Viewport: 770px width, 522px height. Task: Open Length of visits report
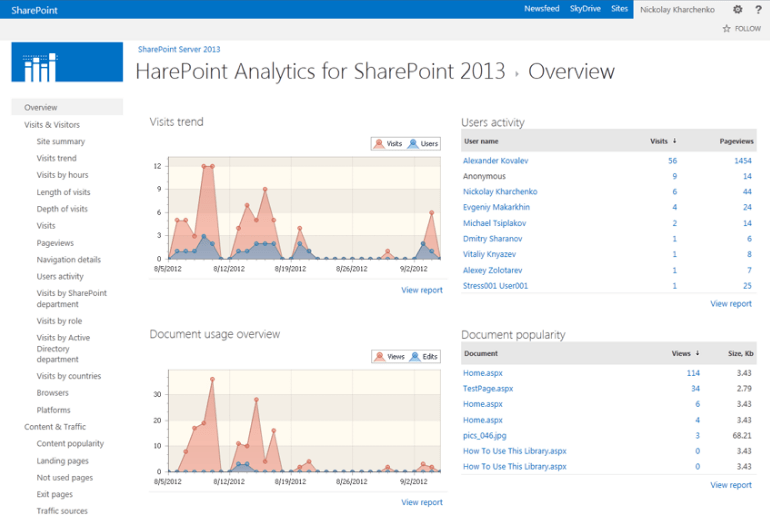pyautogui.click(x=63, y=192)
